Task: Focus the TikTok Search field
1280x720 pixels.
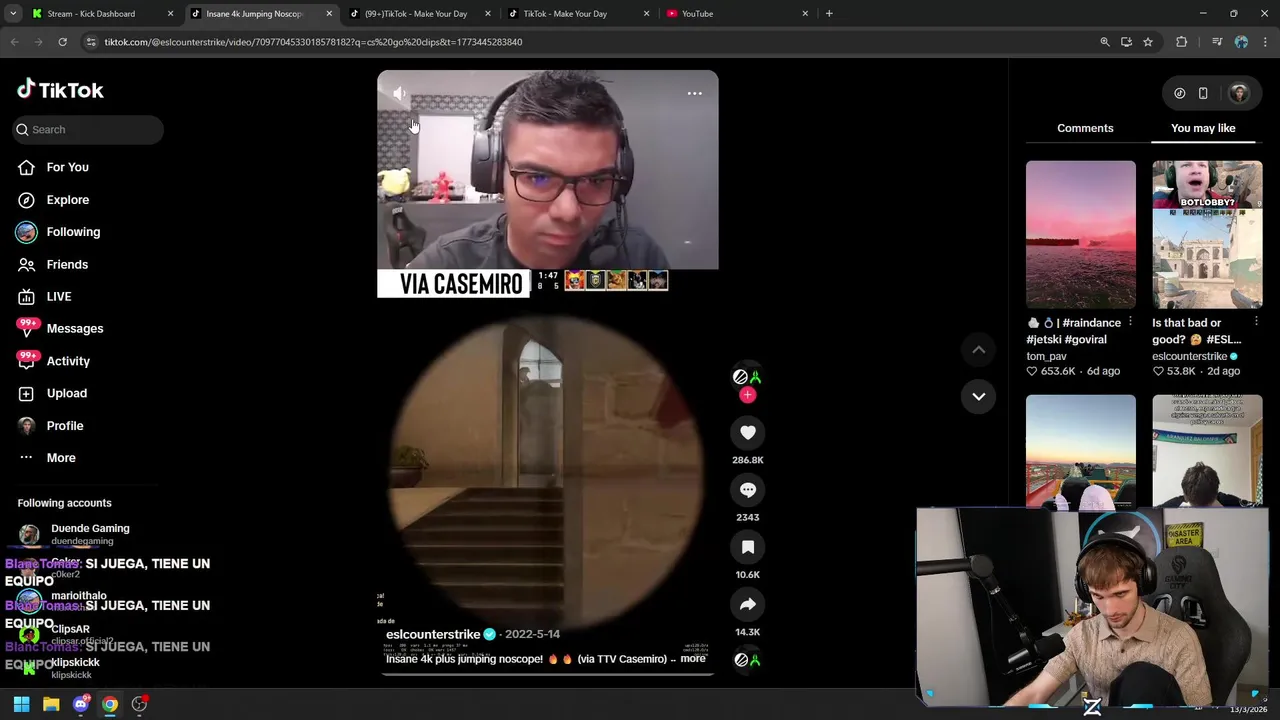Action: tap(88, 129)
